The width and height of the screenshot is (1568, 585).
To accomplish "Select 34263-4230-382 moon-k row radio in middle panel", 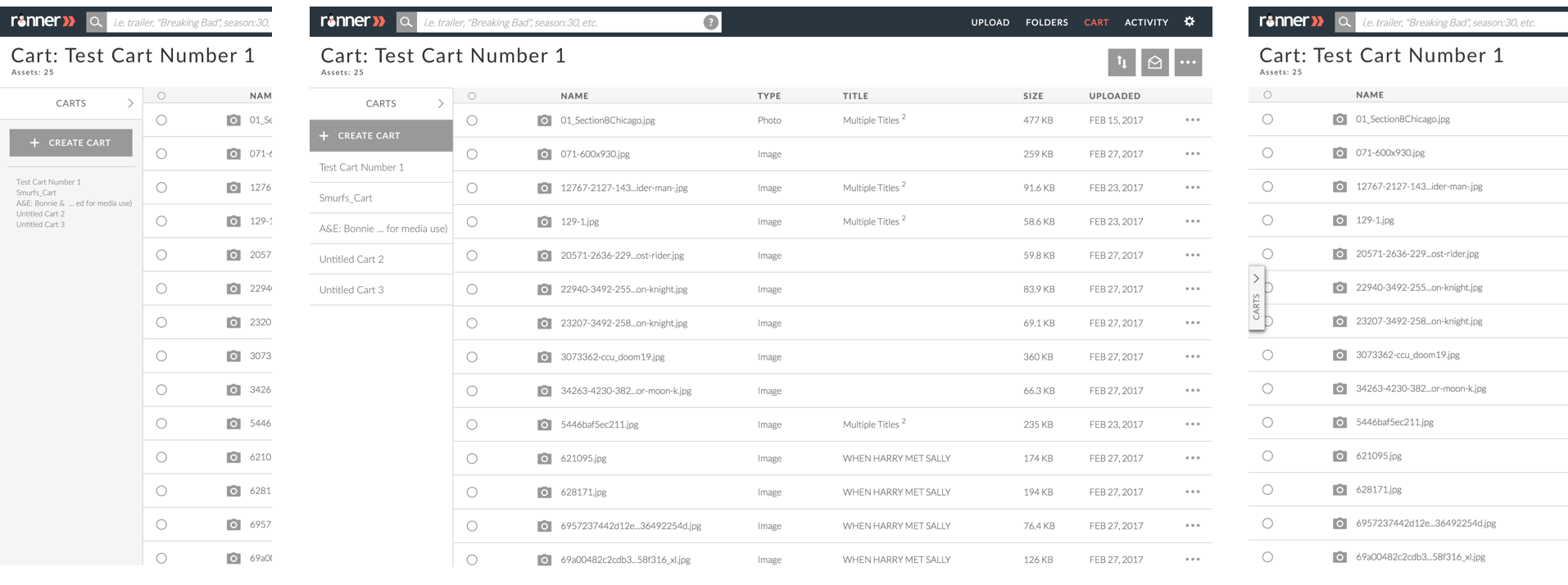I will click(472, 391).
